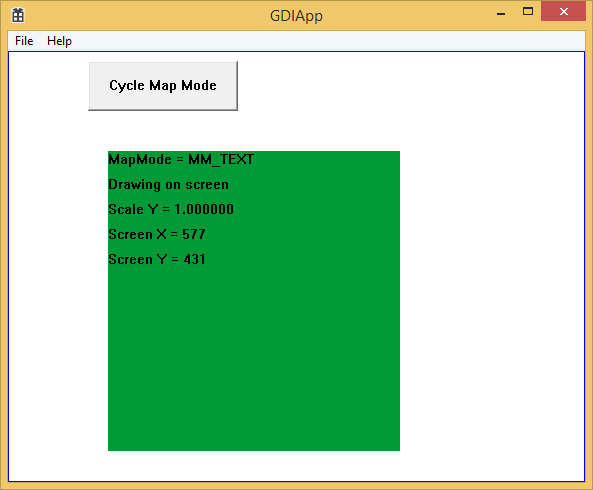Image resolution: width=593 pixels, height=490 pixels.
Task: Click the empty lower area of green rectangle
Action: click(254, 359)
